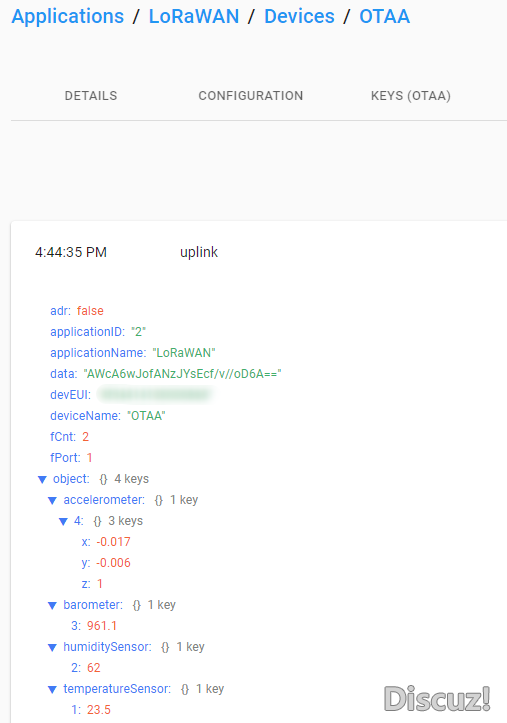Switch to the CONFIGURATION tab
Viewport: 507px width, 723px height.
point(251,96)
